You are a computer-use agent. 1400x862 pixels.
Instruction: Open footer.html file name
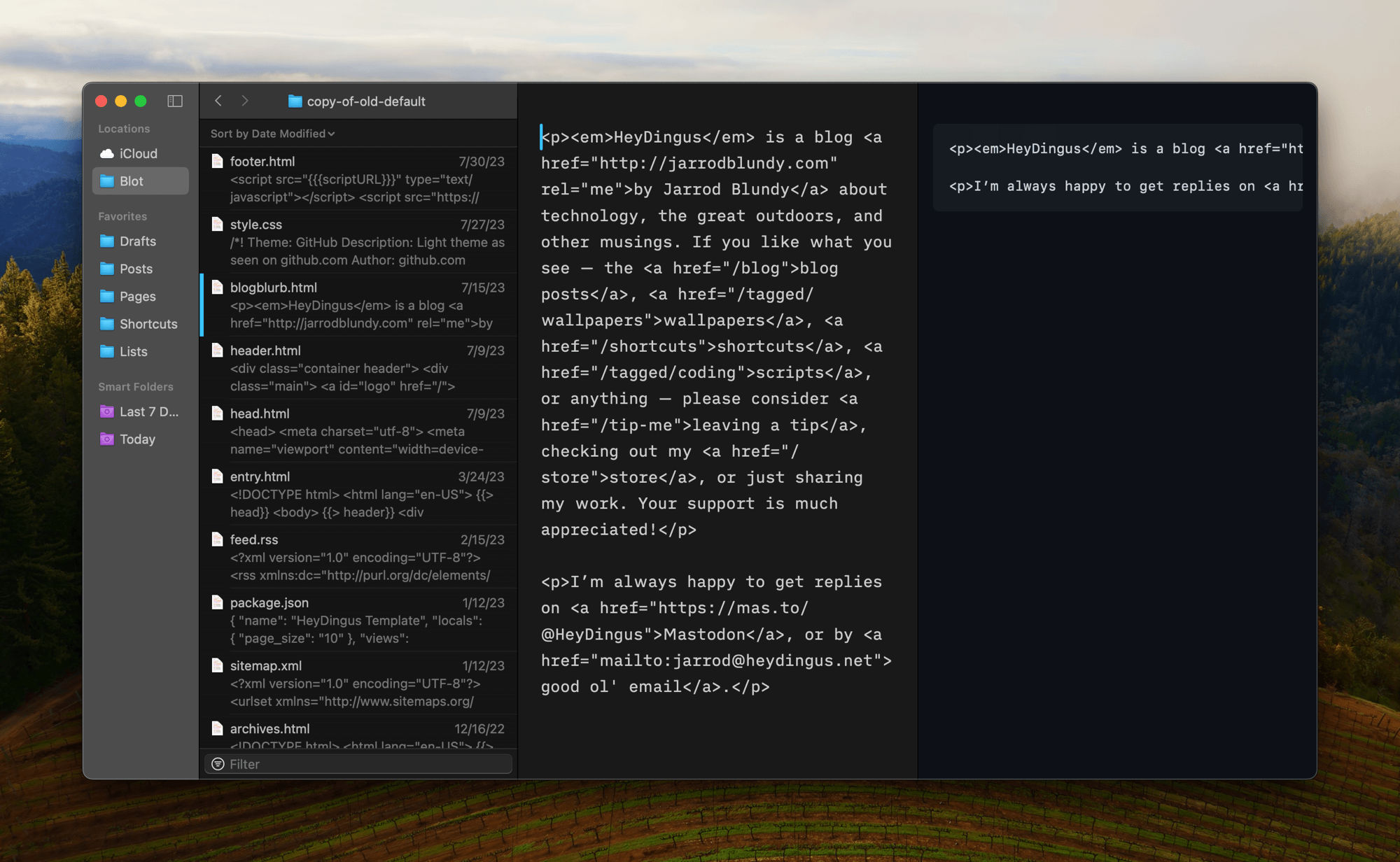click(x=262, y=162)
